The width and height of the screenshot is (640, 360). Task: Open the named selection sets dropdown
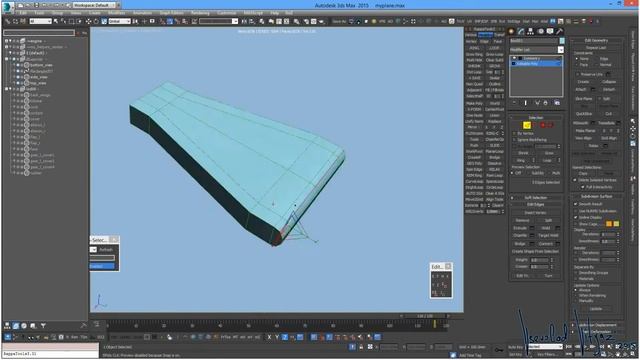pos(218,21)
